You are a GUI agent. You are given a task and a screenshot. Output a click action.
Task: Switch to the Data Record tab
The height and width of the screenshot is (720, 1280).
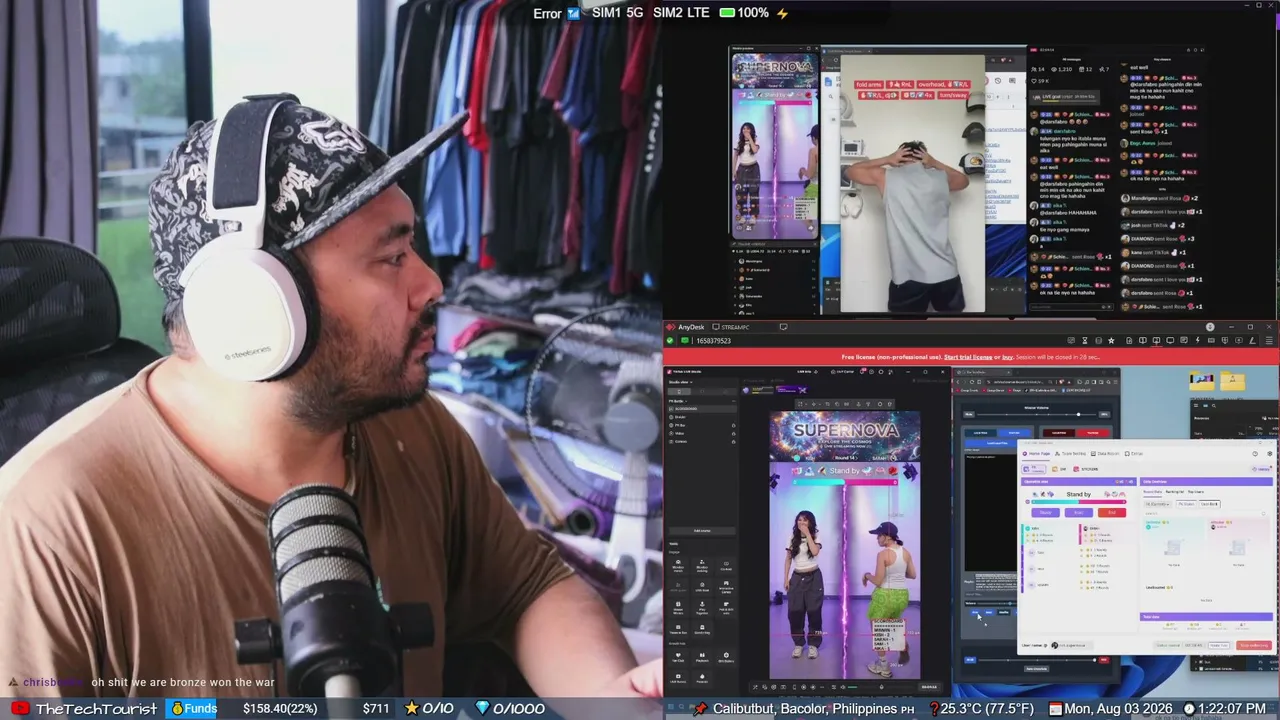(x=1107, y=454)
